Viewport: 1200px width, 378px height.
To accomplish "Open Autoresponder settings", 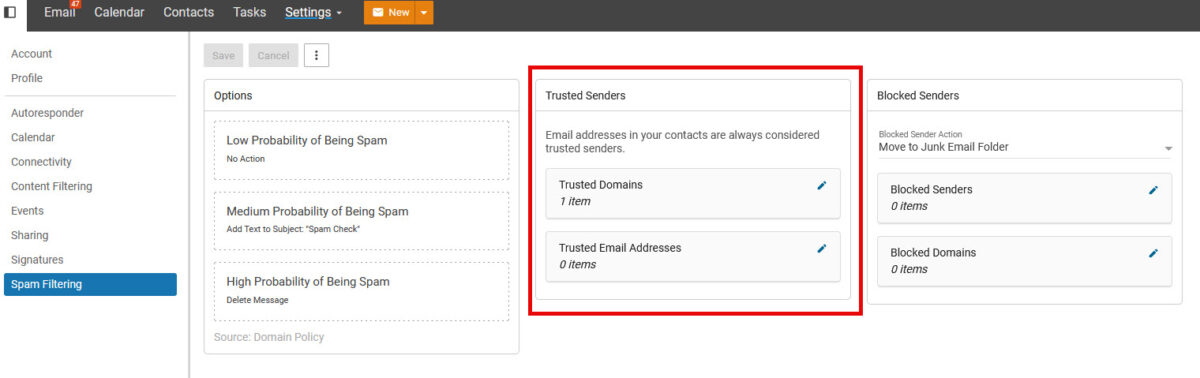I will 47,113.
